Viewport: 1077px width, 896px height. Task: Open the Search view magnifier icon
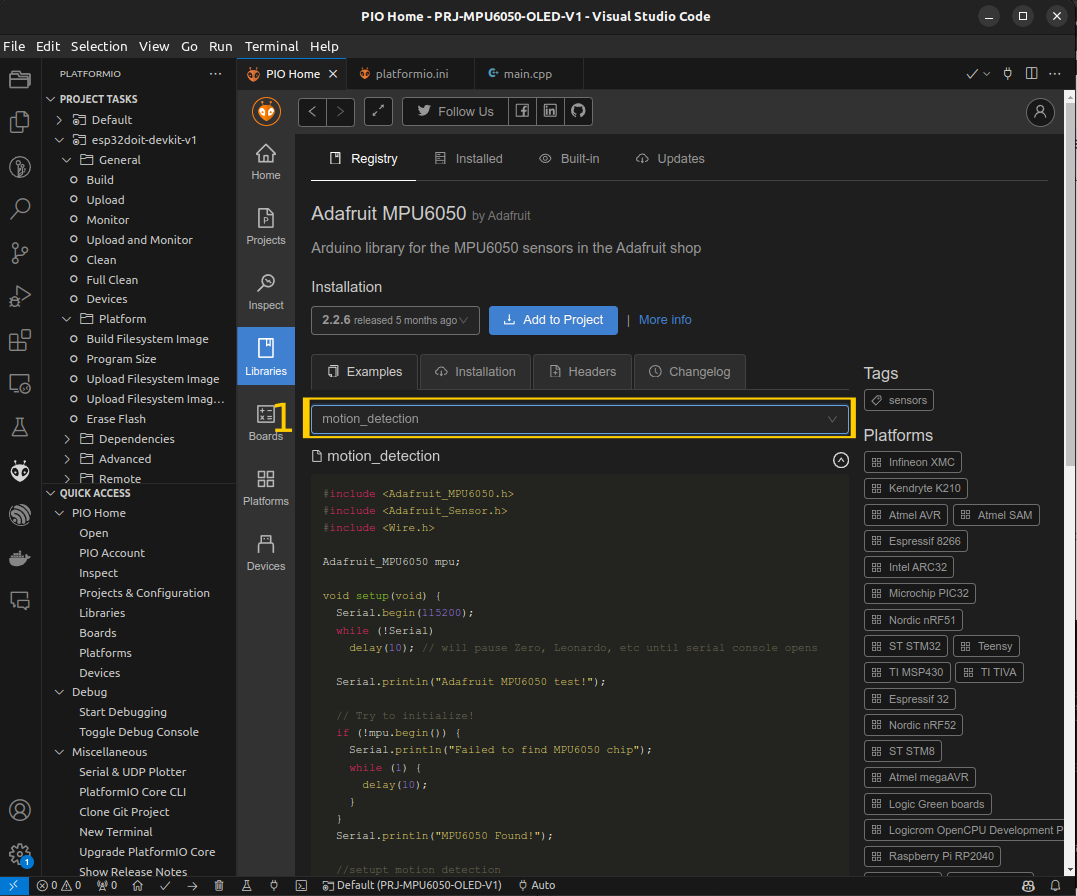[x=20, y=209]
